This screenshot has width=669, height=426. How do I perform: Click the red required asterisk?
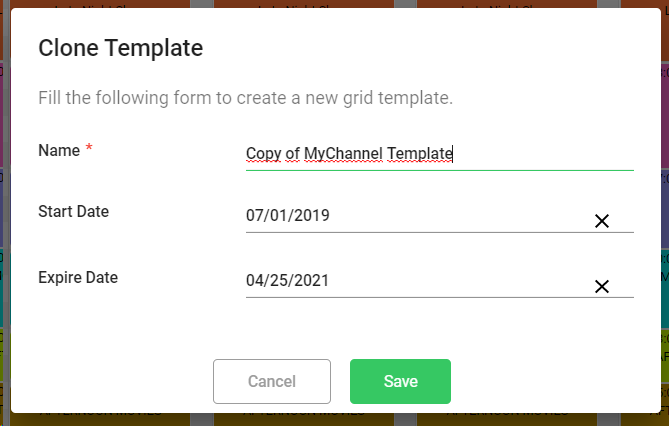[89, 149]
